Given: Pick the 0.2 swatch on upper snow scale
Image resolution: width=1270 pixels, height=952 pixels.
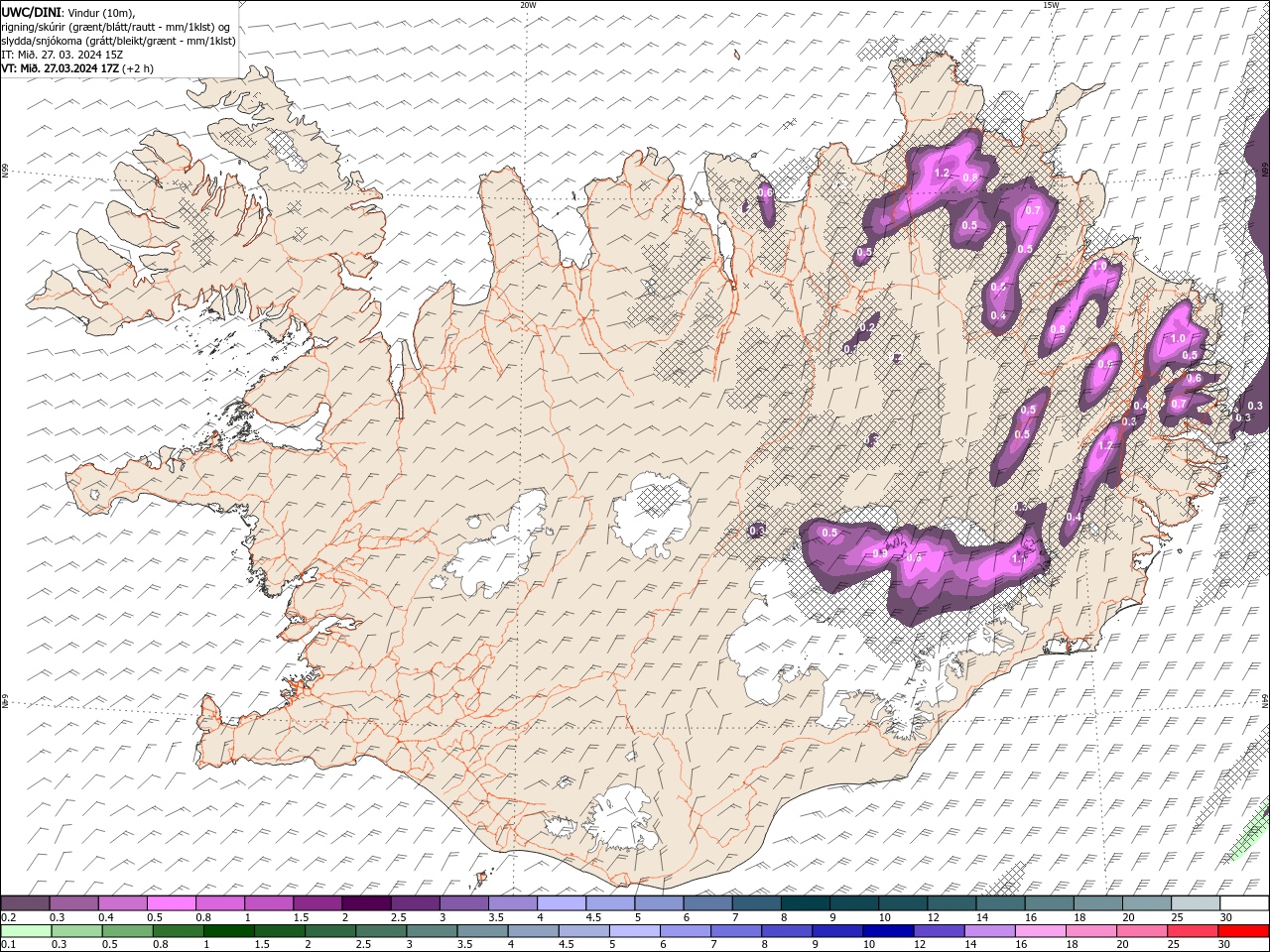Looking at the screenshot, I should (x=25, y=903).
